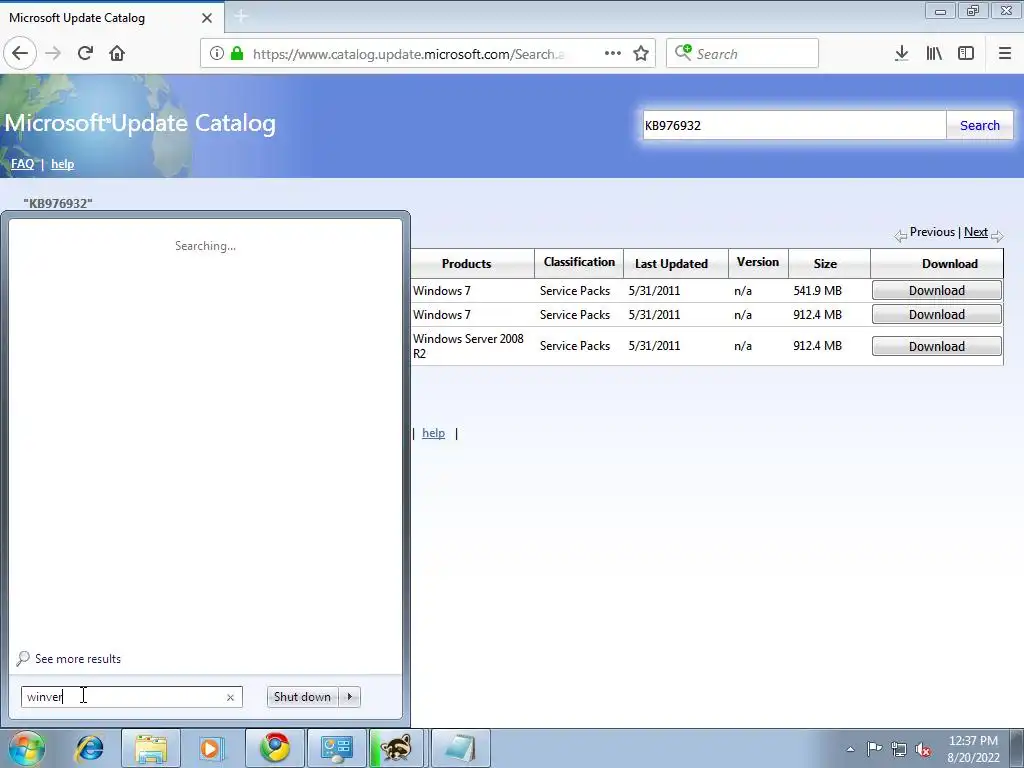Go back using Firefox back arrow

pos(20,53)
